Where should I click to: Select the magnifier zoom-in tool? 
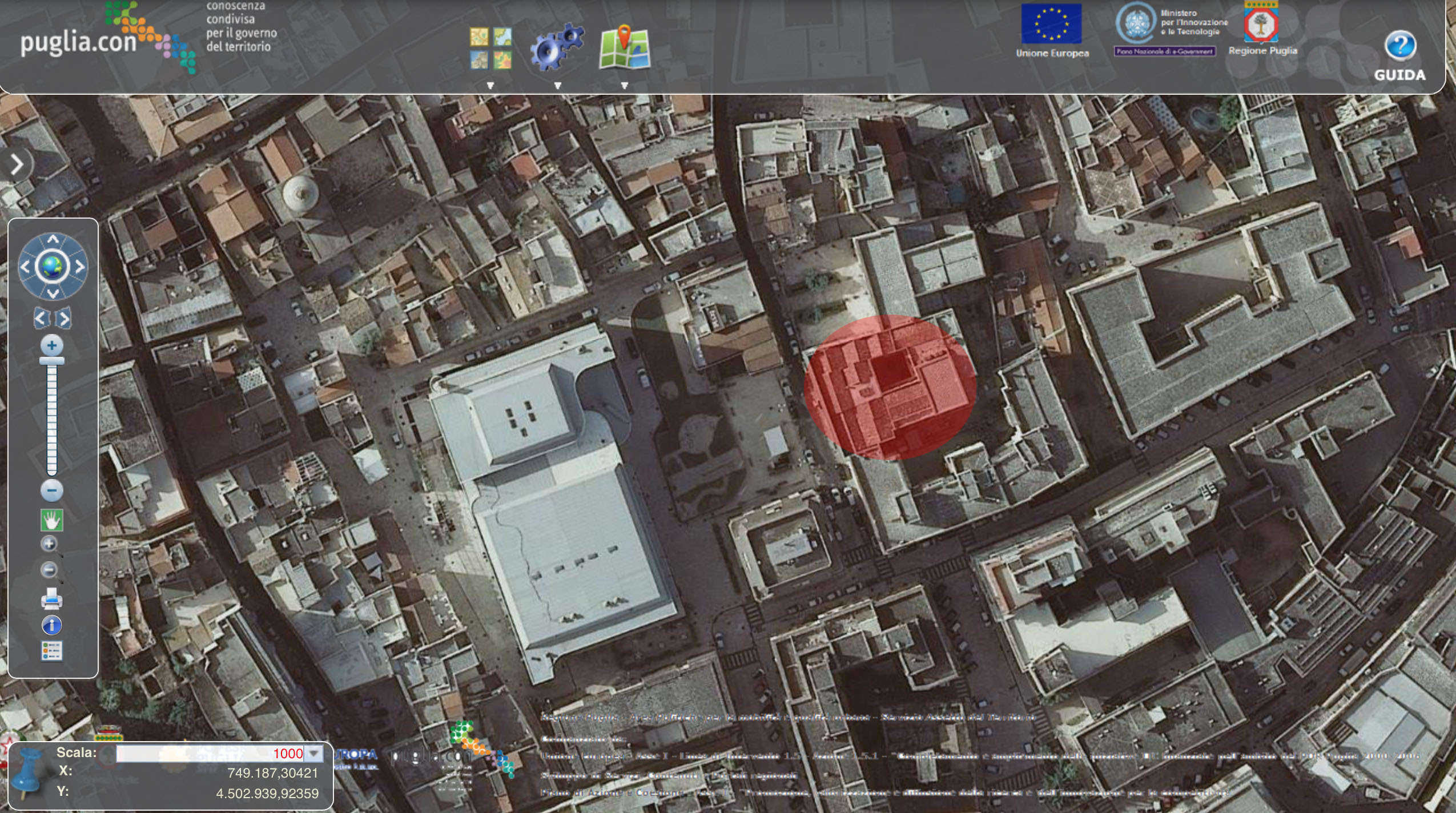coord(50,544)
